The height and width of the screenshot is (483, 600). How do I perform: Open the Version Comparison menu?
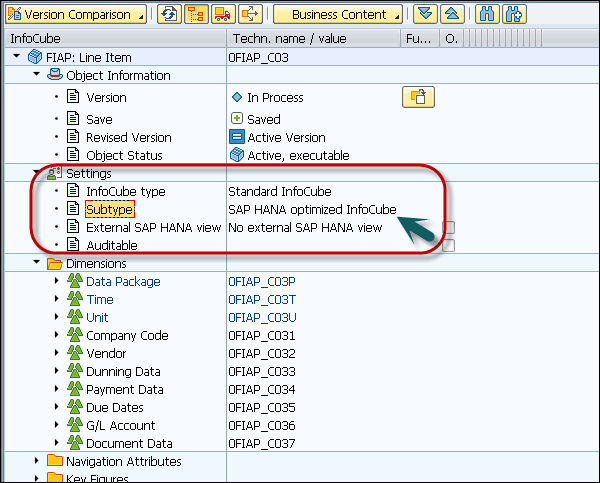pos(76,15)
